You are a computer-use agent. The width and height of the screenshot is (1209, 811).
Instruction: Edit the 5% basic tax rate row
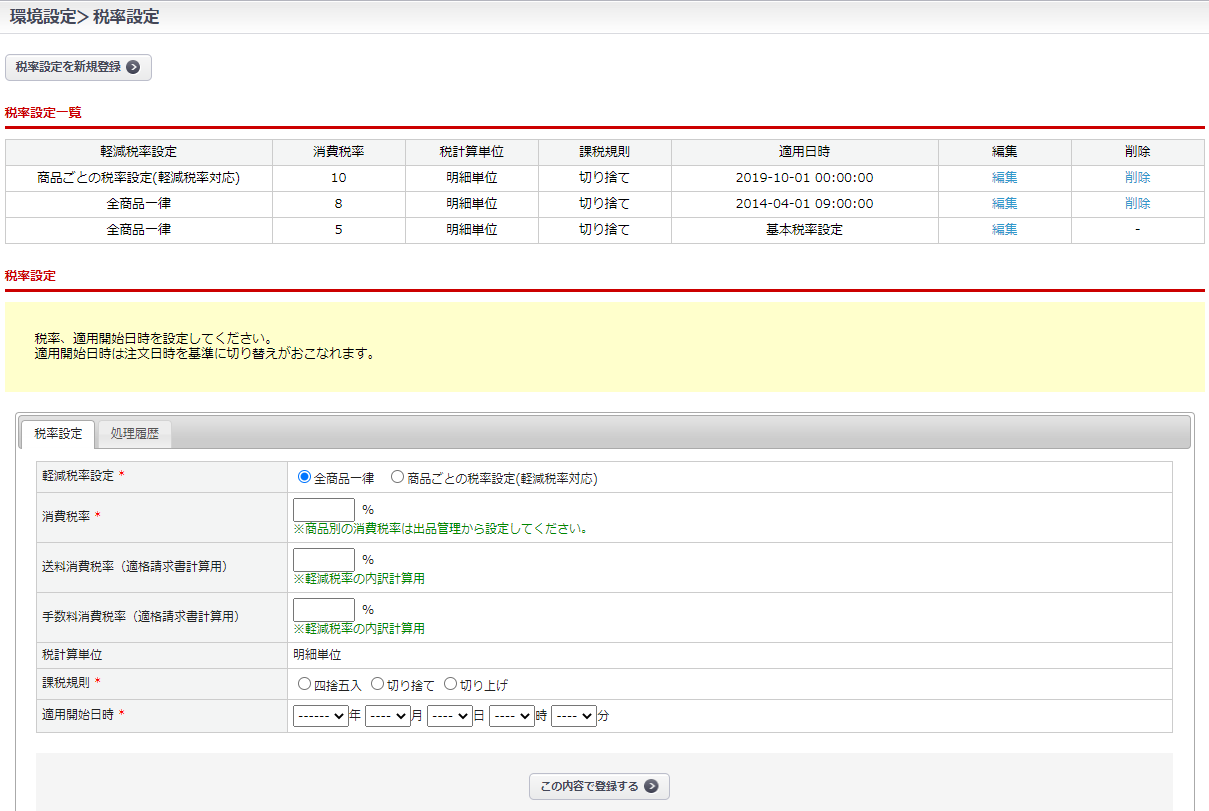1004,230
